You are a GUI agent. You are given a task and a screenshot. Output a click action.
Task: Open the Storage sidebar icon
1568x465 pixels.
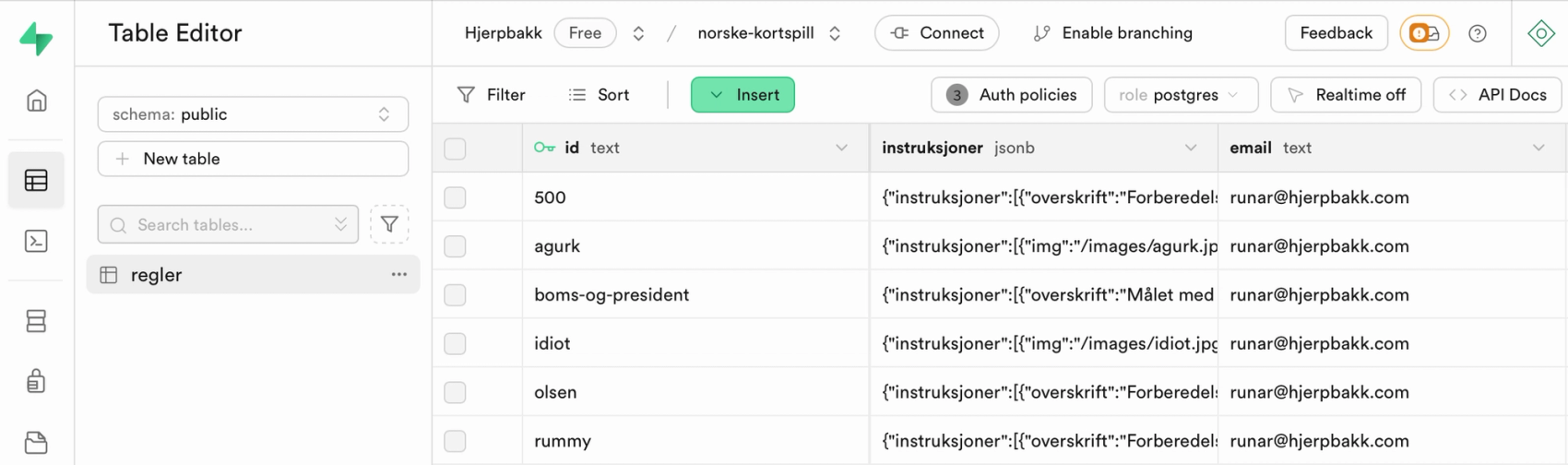(x=36, y=443)
